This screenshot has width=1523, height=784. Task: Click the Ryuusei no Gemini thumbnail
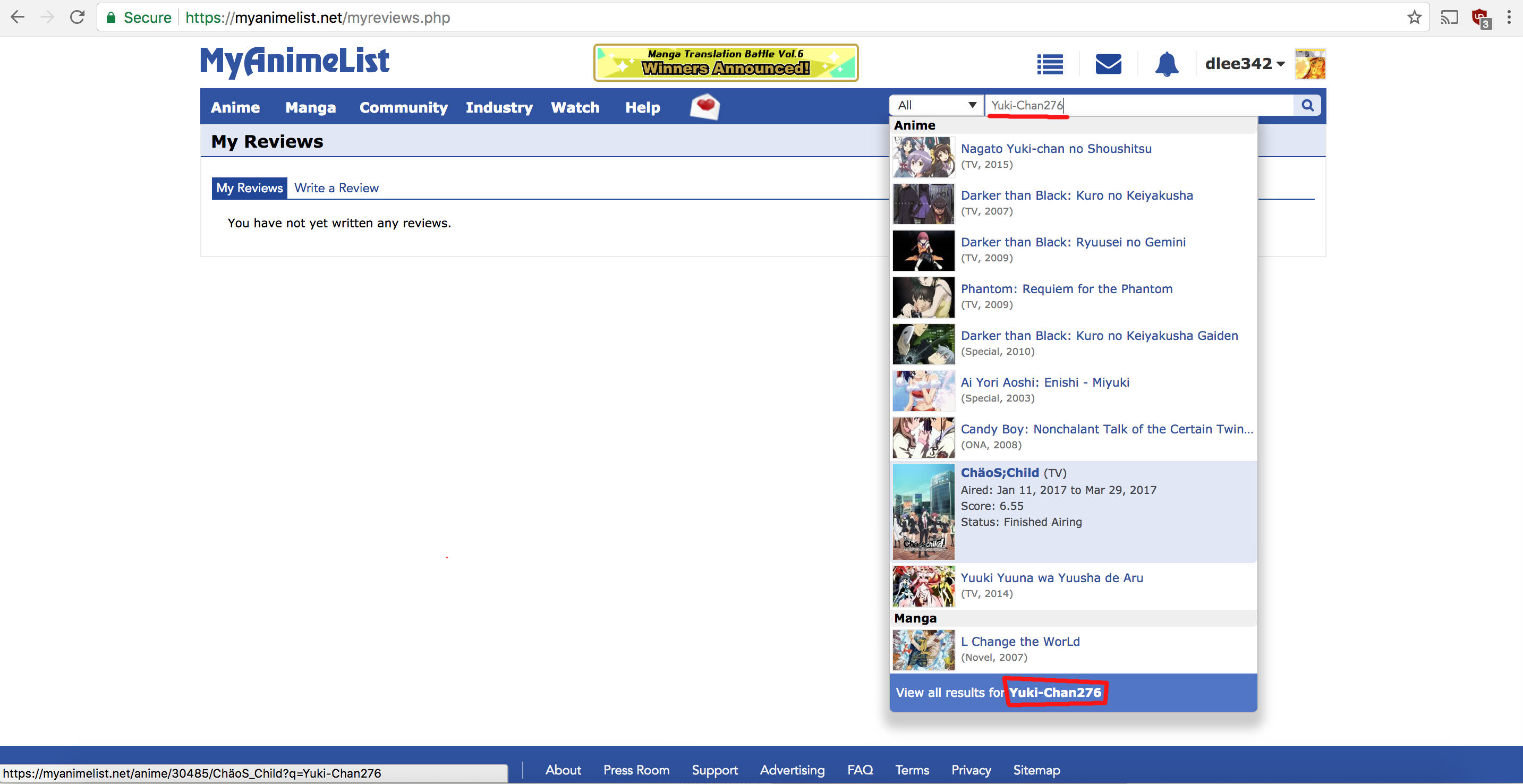[923, 251]
